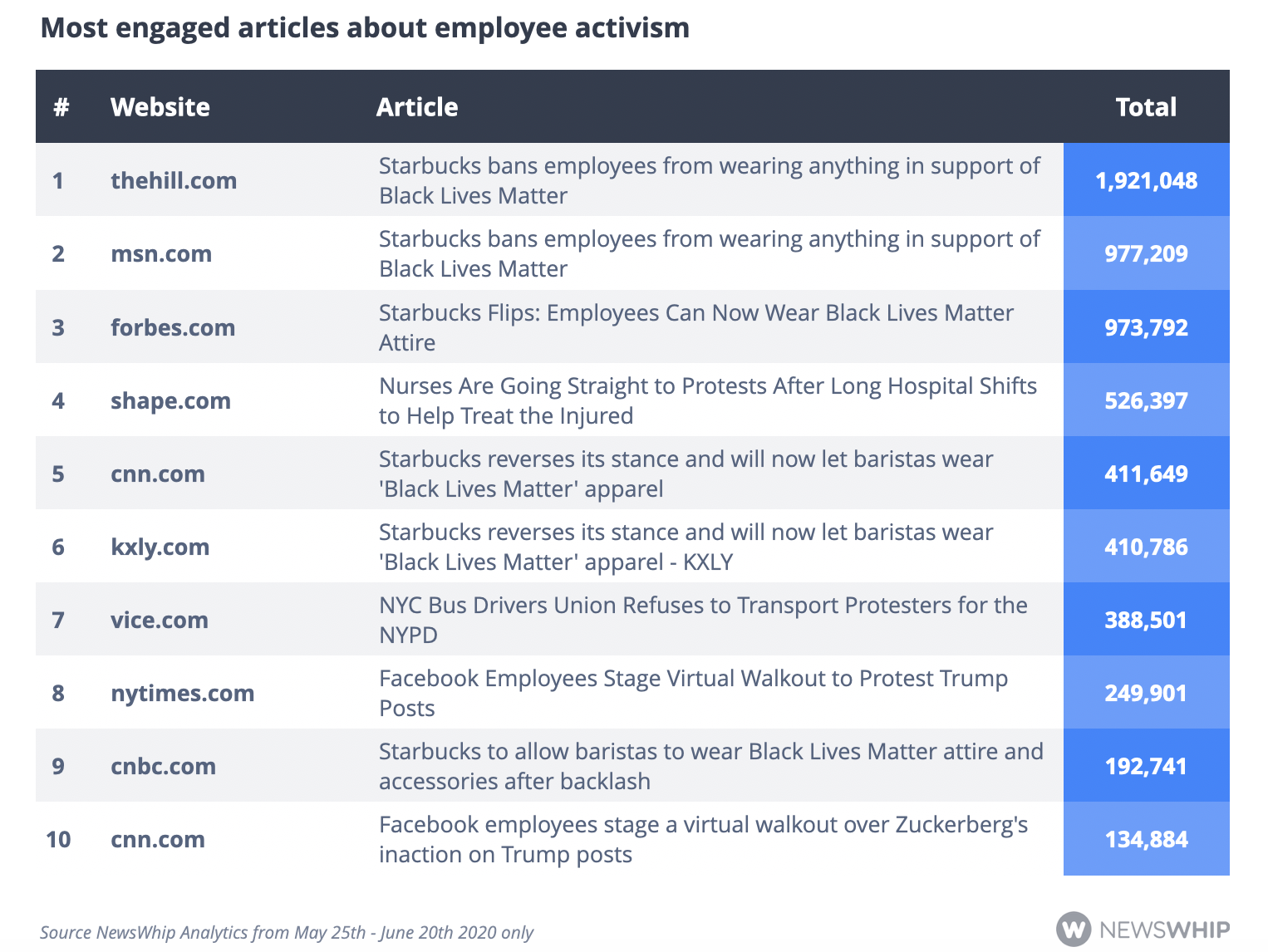Select the kxly.com website cell

click(x=160, y=547)
